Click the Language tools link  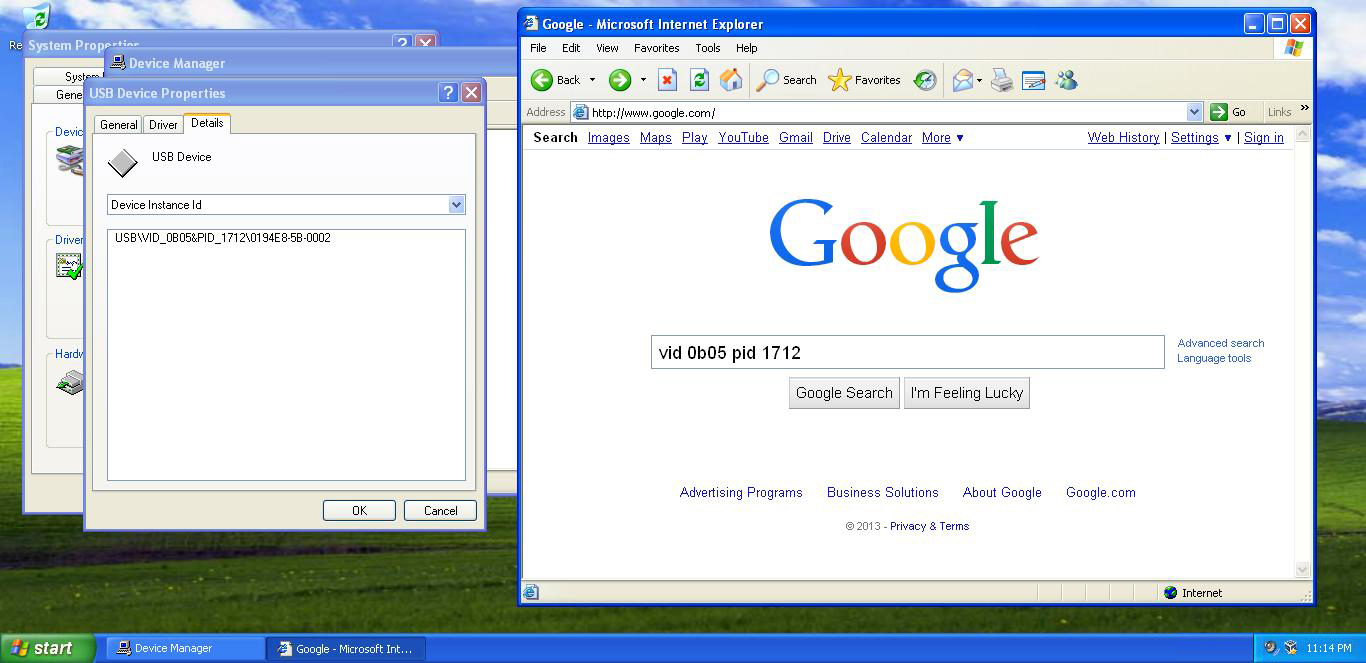1214,358
